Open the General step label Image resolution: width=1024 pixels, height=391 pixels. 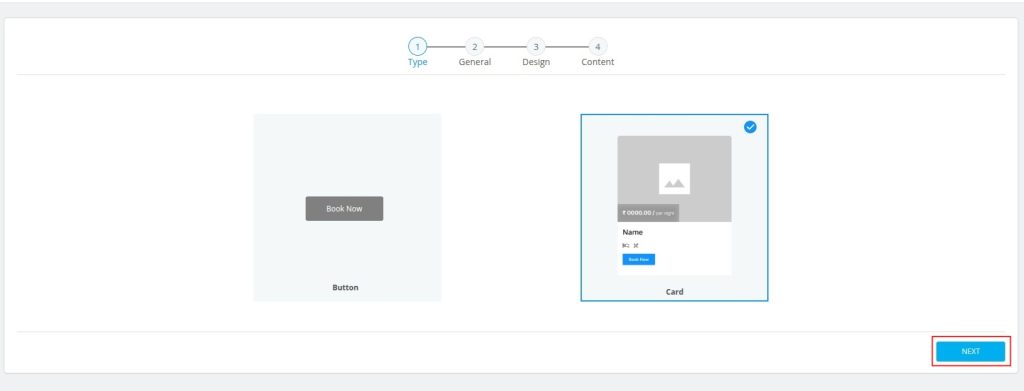[475, 62]
